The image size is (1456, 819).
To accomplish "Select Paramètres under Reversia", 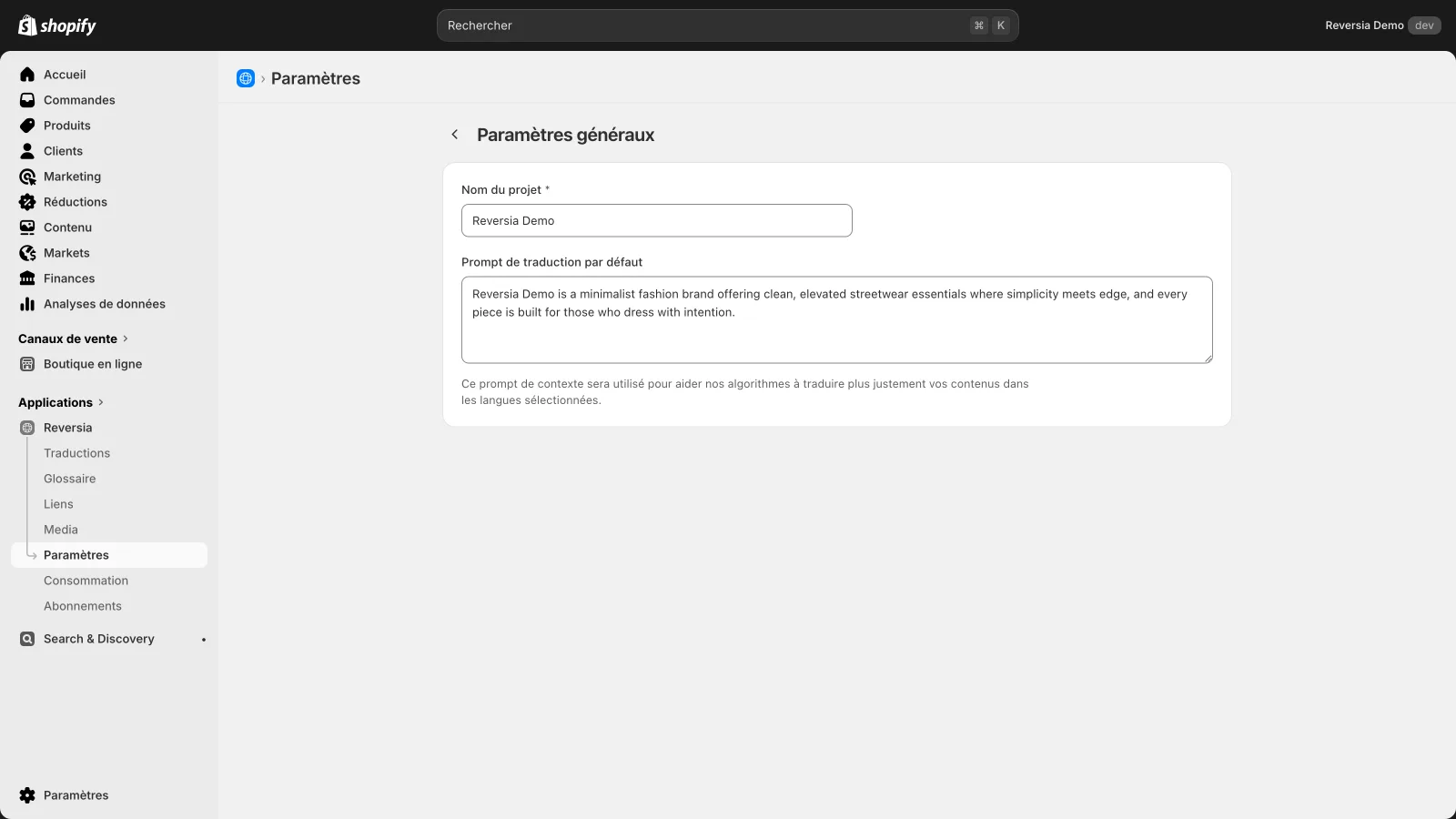I will click(x=109, y=555).
